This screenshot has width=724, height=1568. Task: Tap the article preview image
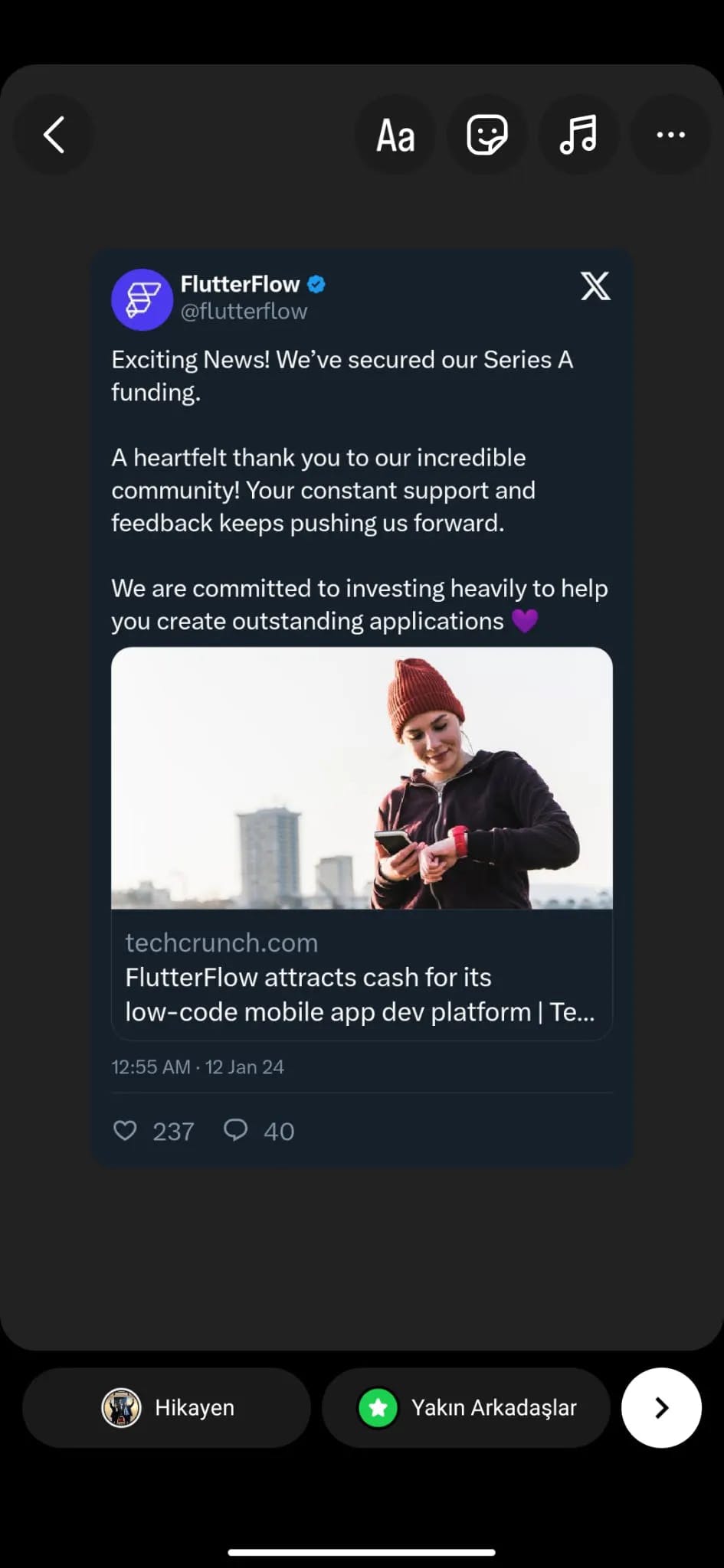[x=362, y=778]
